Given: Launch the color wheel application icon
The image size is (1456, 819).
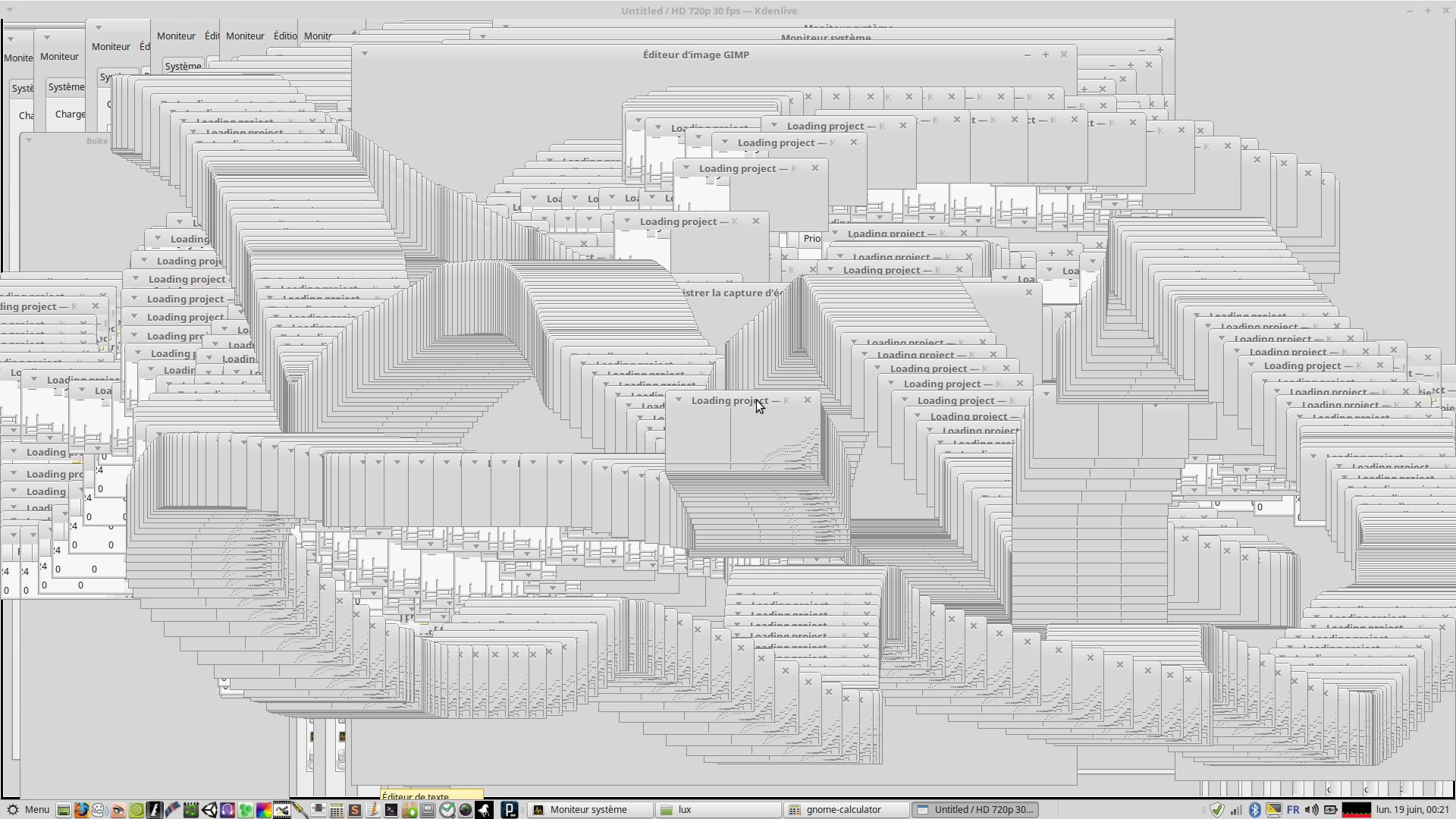Looking at the screenshot, I should (263, 810).
